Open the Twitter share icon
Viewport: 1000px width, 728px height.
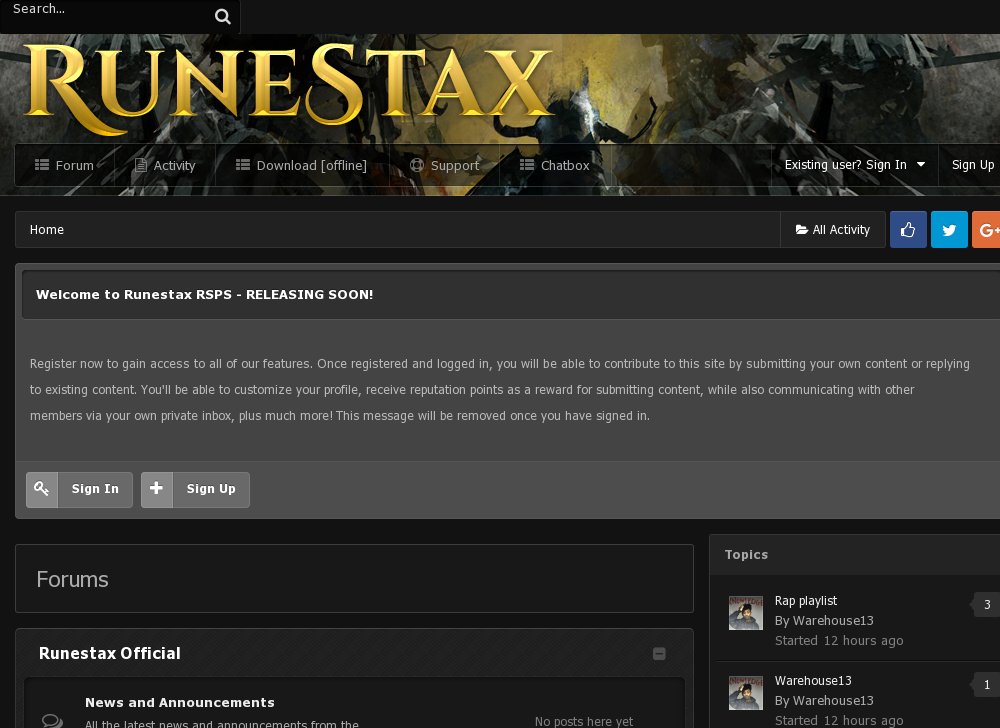[949, 229]
